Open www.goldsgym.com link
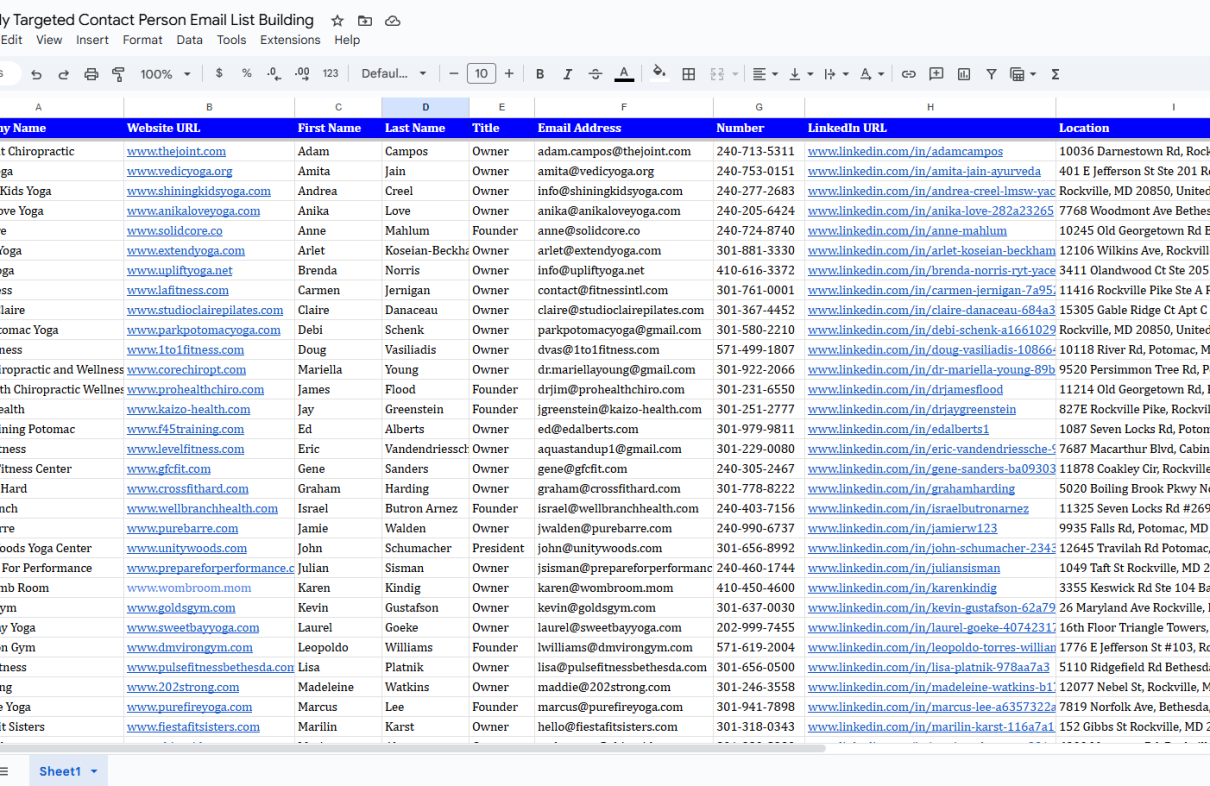The image size is (1210, 786). (182, 608)
